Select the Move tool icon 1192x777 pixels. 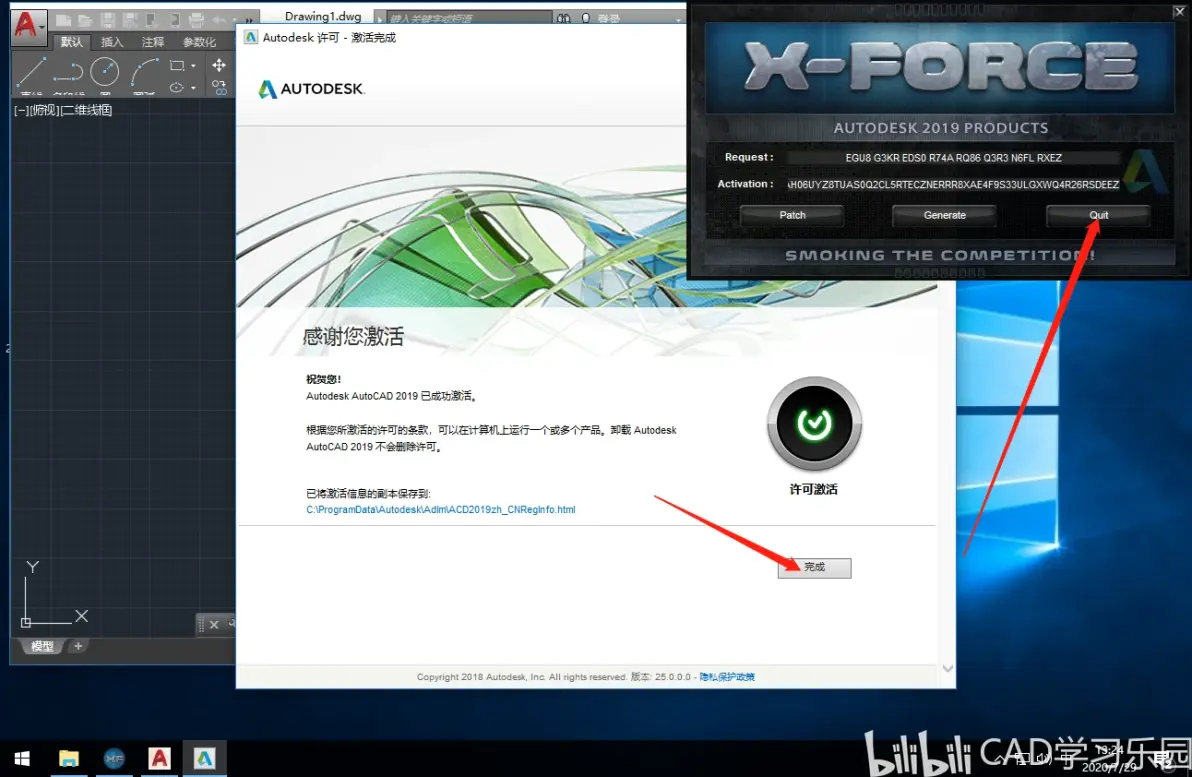point(219,65)
